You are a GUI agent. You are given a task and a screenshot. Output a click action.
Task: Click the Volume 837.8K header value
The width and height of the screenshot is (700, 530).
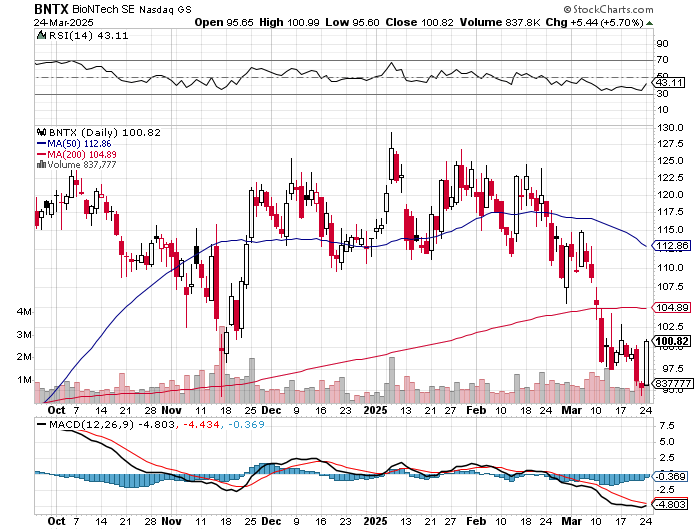(501, 22)
